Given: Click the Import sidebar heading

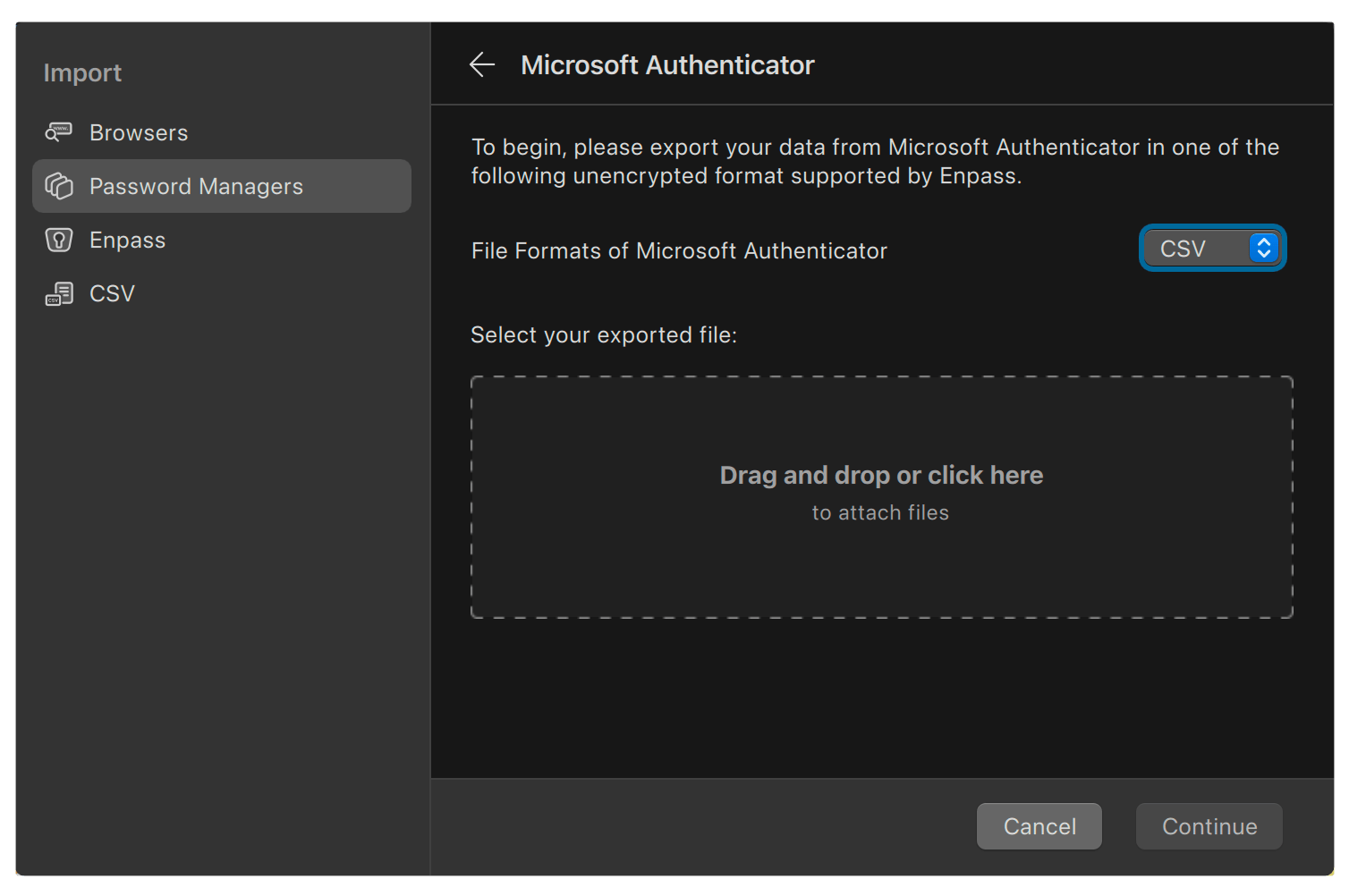Looking at the screenshot, I should pyautogui.click(x=82, y=73).
